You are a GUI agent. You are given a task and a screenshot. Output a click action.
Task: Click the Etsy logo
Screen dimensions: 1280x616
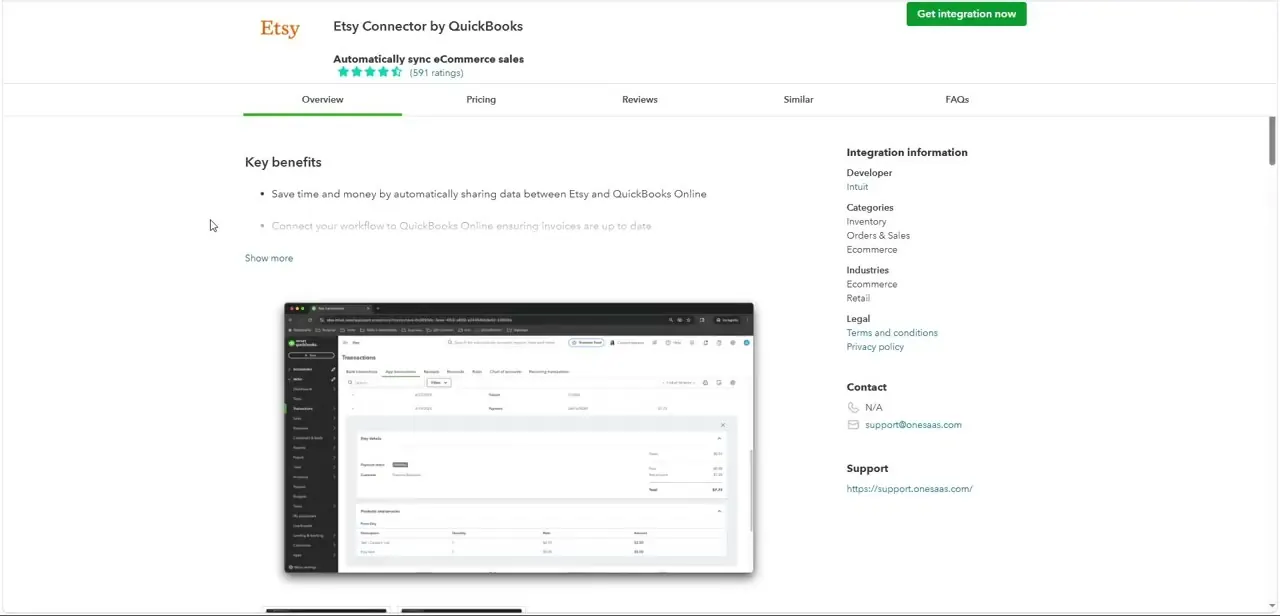(280, 29)
